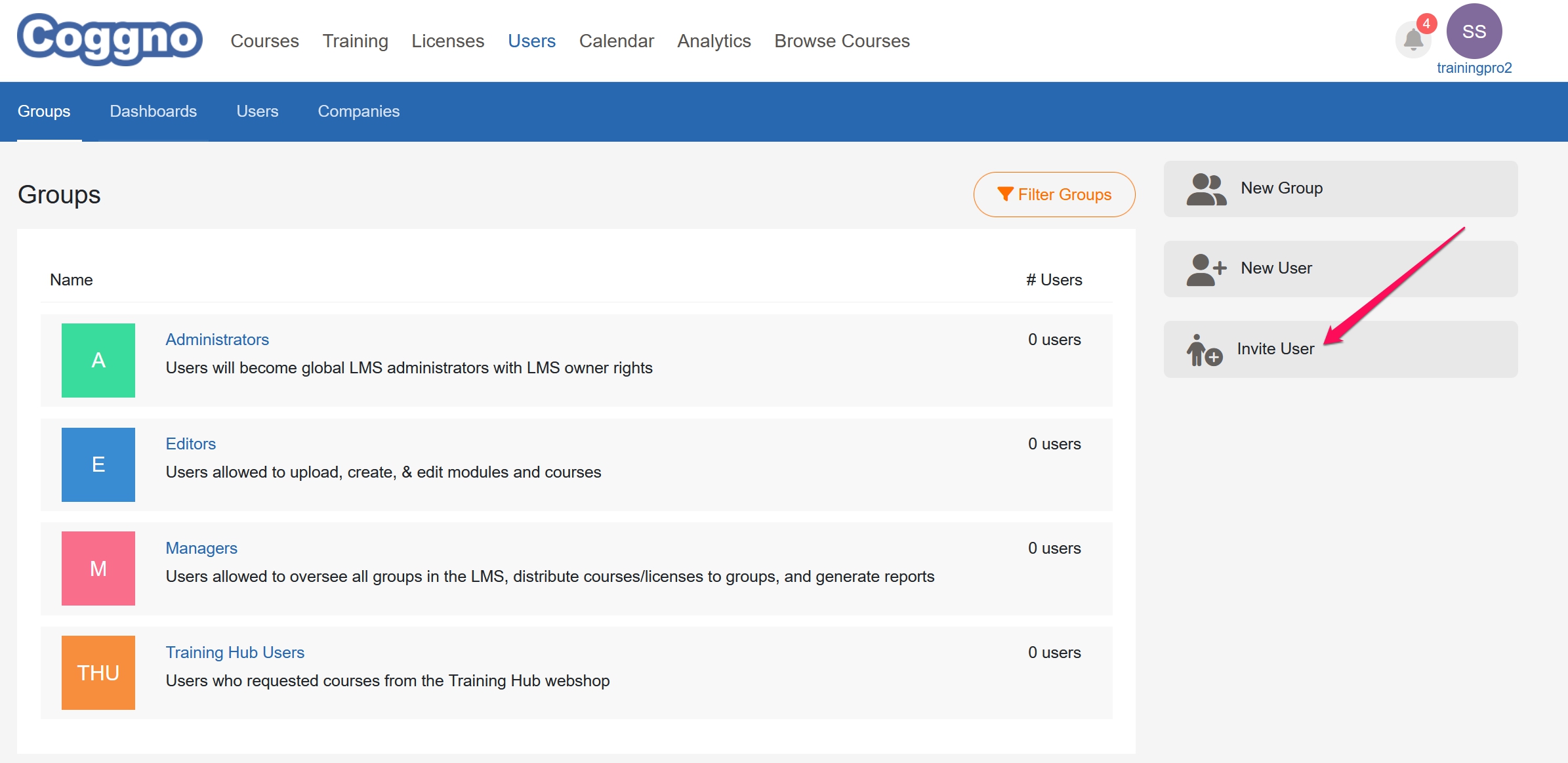Click the New Group button
The image size is (1568, 763).
[x=1340, y=189]
